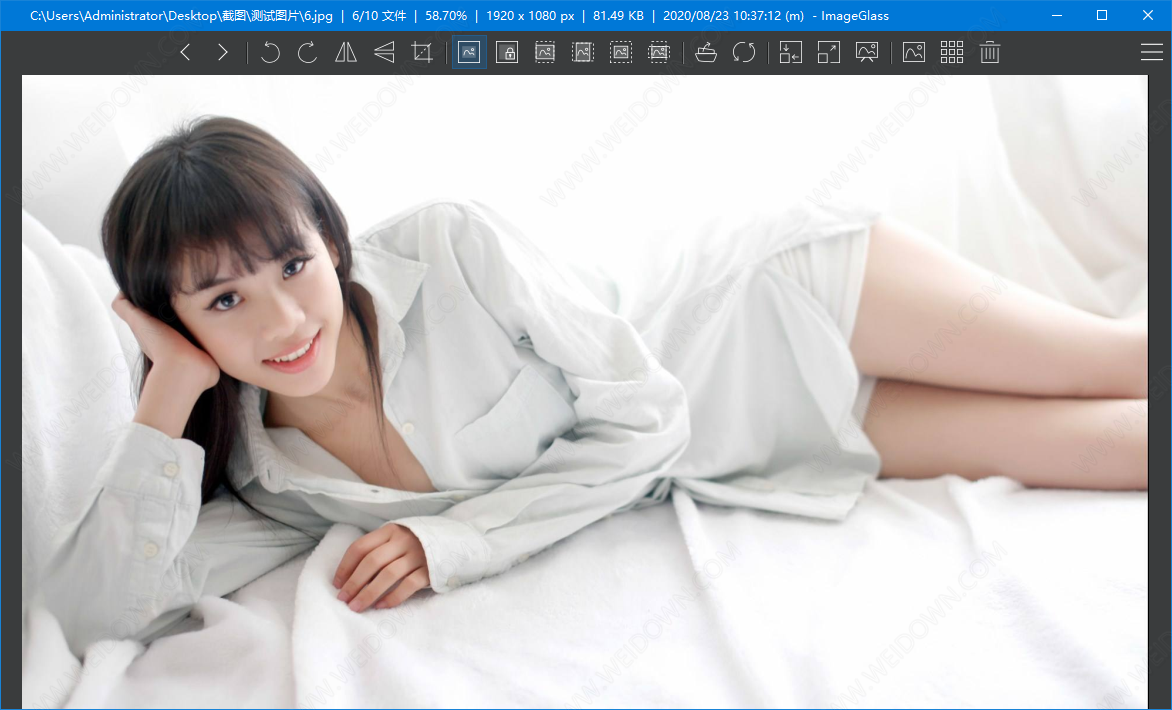The width and height of the screenshot is (1172, 710).
Task: Refresh the current image
Action: coord(744,53)
